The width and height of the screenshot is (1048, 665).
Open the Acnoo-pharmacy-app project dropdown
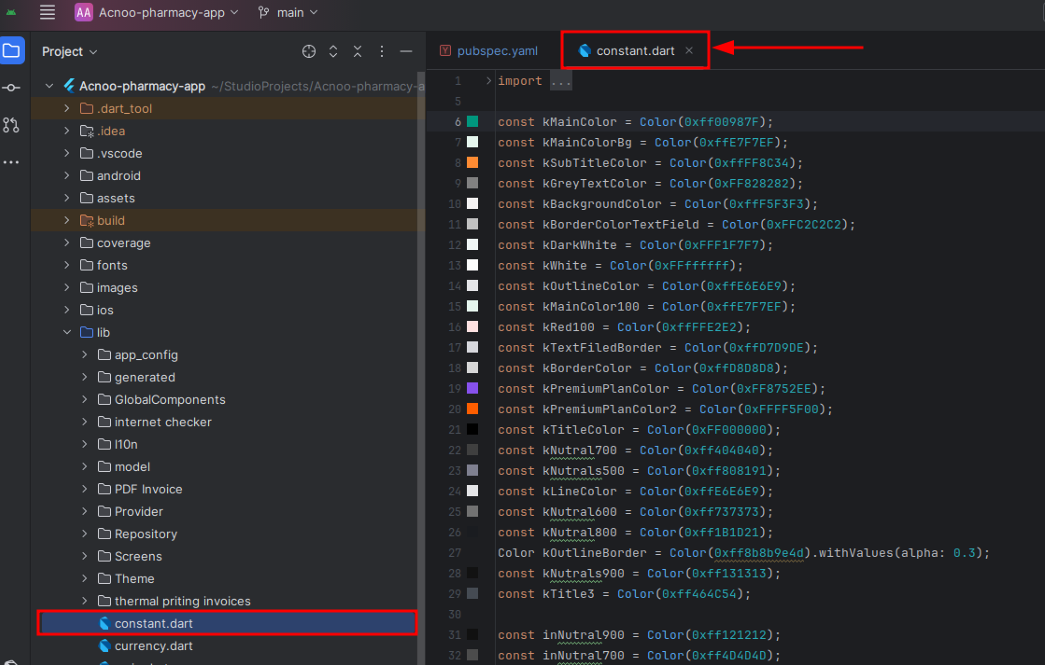pyautogui.click(x=157, y=12)
